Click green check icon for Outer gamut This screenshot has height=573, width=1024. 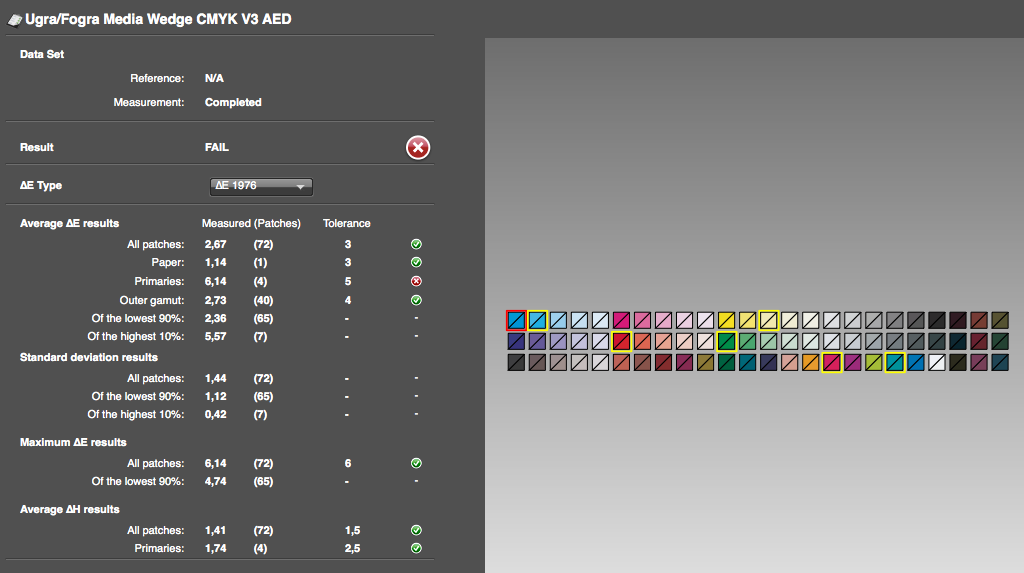click(416, 301)
